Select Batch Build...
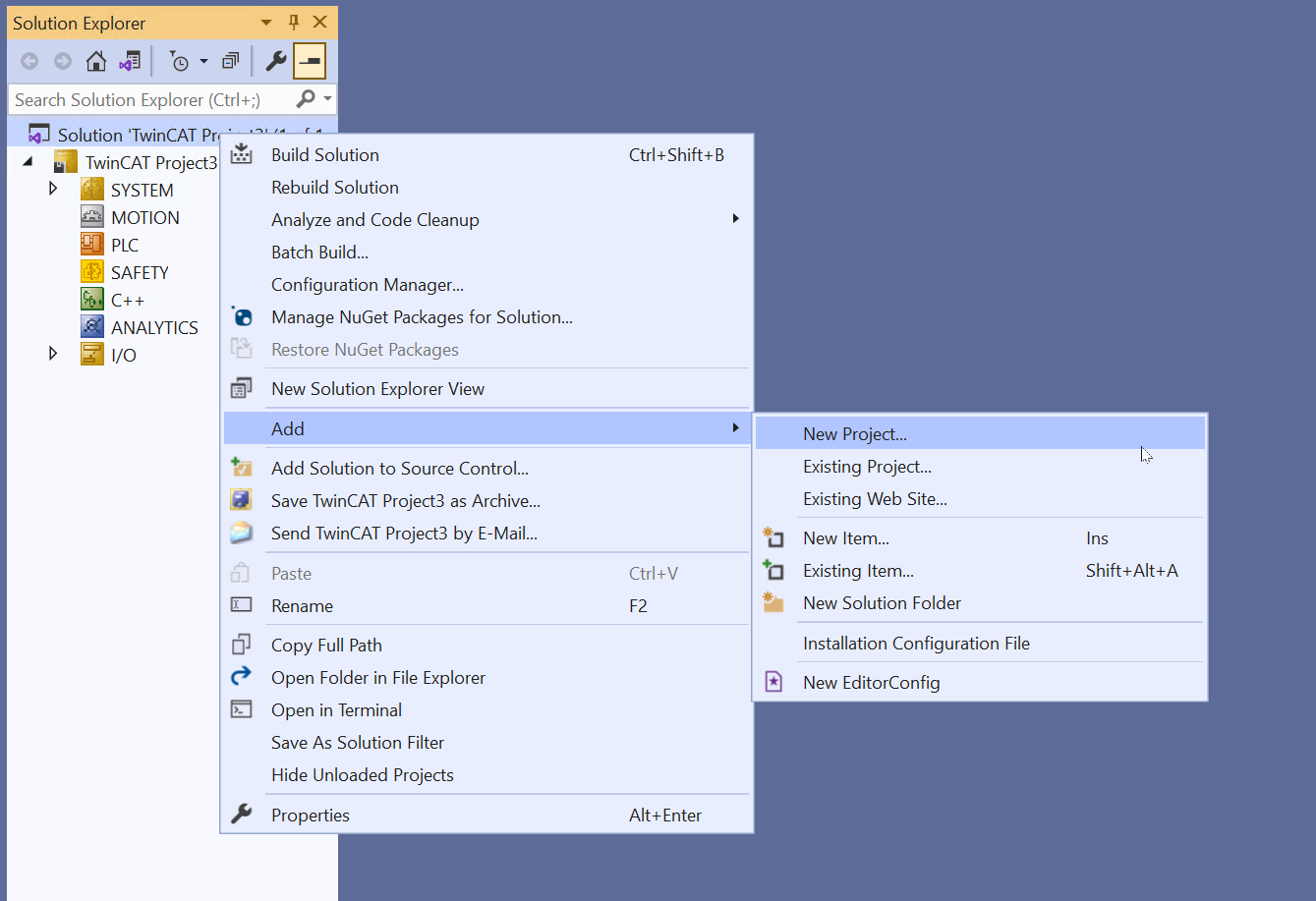This screenshot has width=1316, height=901. click(486, 252)
